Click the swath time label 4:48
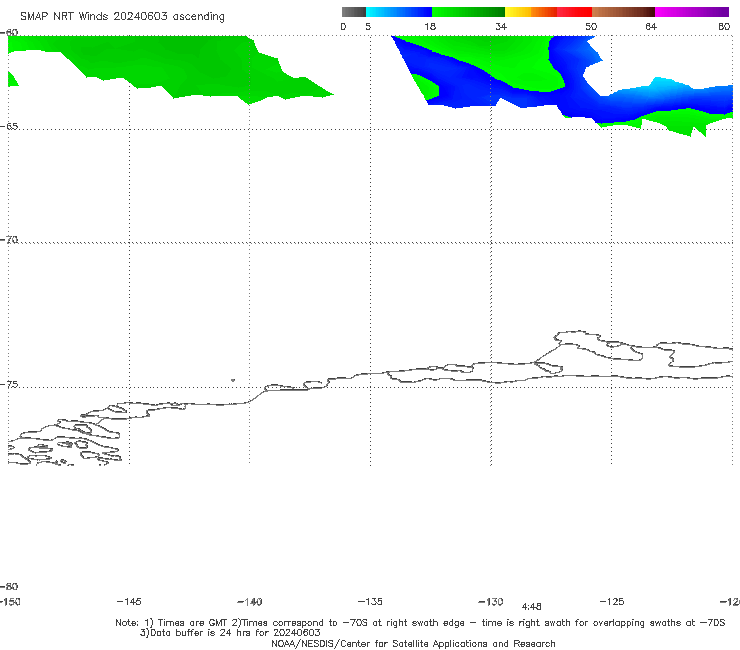The image size is (740, 650). pyautogui.click(x=531, y=607)
